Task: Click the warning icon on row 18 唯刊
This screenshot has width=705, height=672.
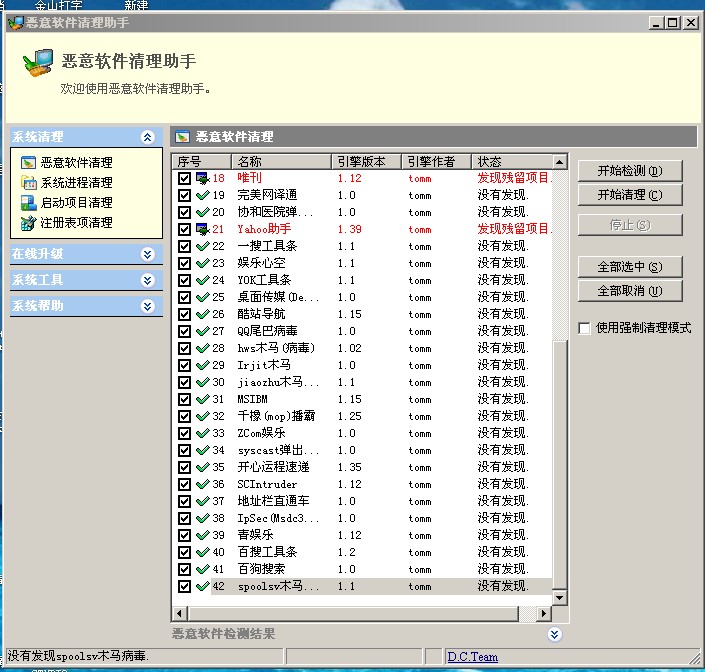Action: pos(203,178)
